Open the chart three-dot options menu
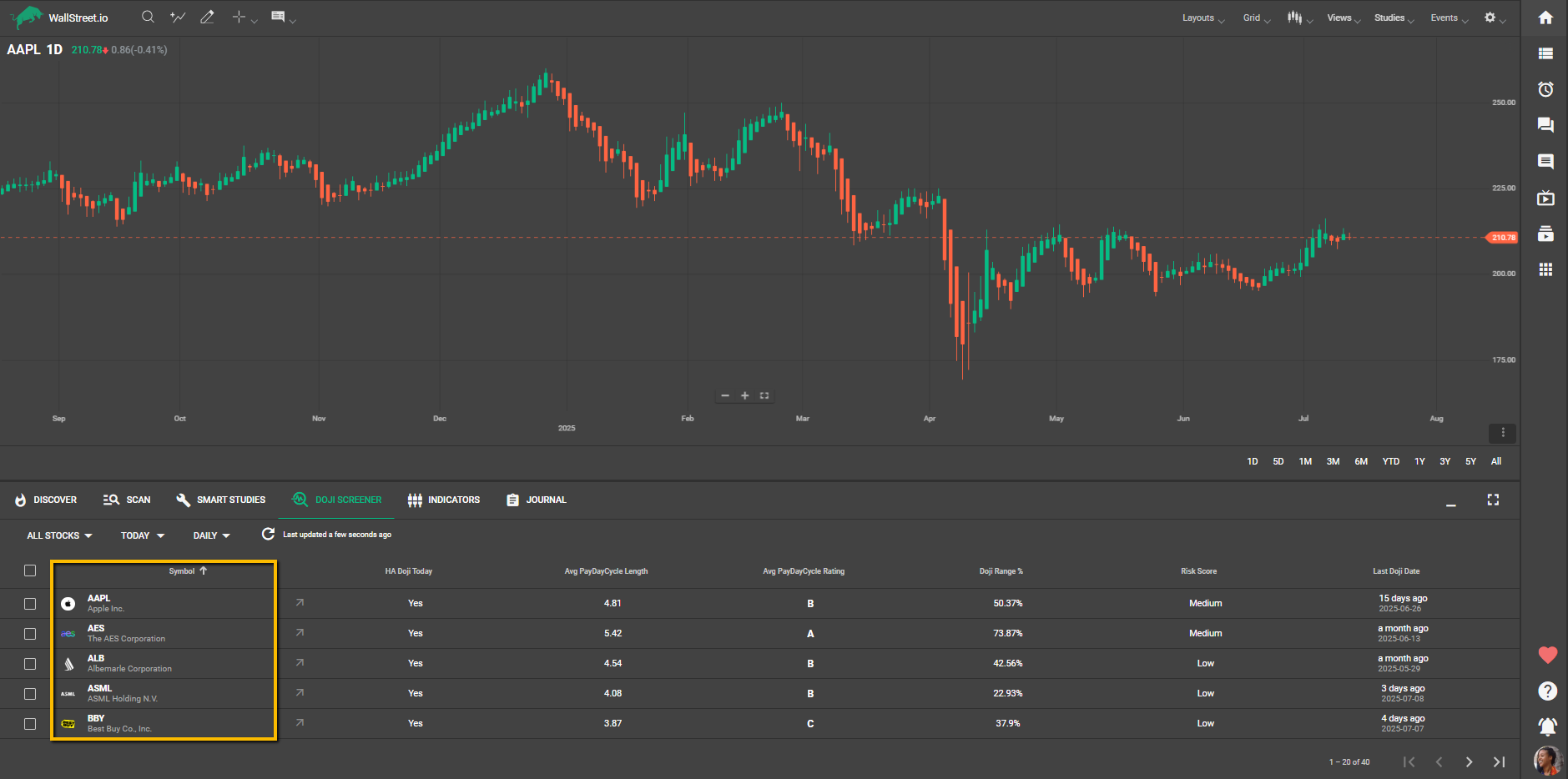The image size is (1568, 779). (x=1502, y=433)
